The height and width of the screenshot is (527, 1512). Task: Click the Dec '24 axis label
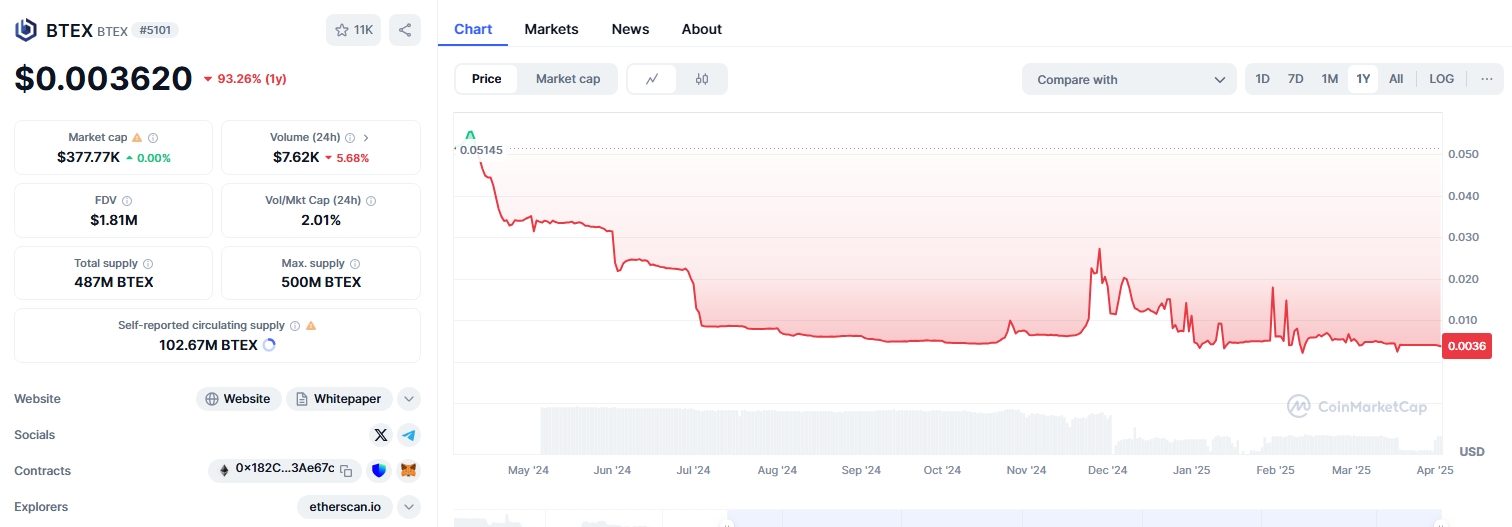coord(1107,470)
